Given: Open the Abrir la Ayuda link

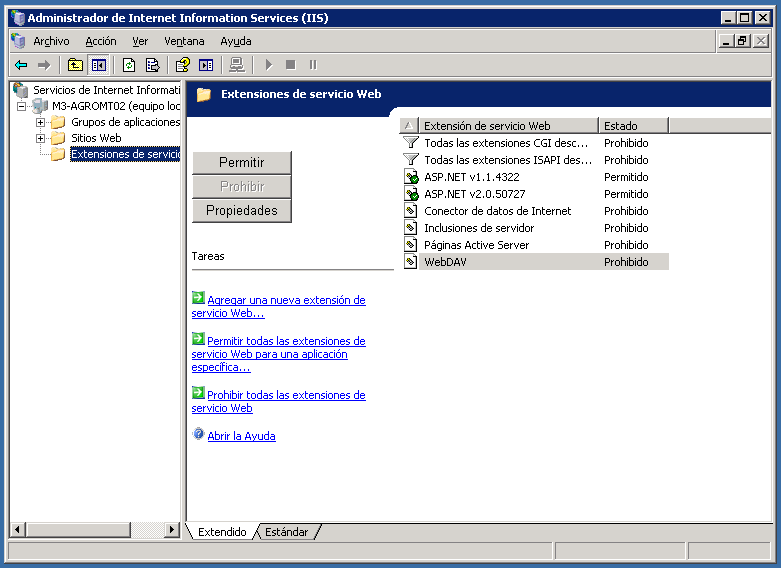Looking at the screenshot, I should [242, 436].
